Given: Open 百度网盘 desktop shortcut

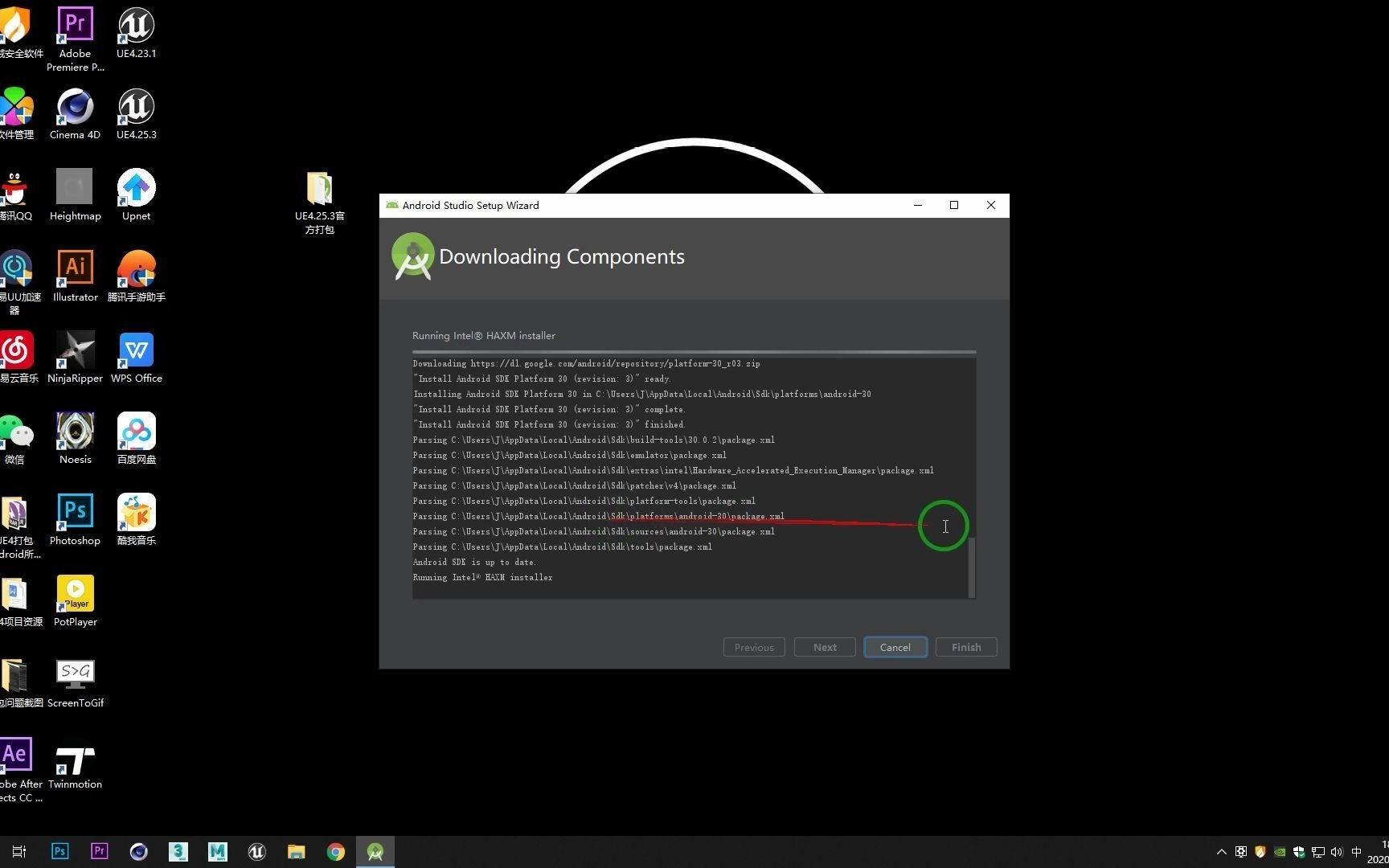Looking at the screenshot, I should 136,438.
